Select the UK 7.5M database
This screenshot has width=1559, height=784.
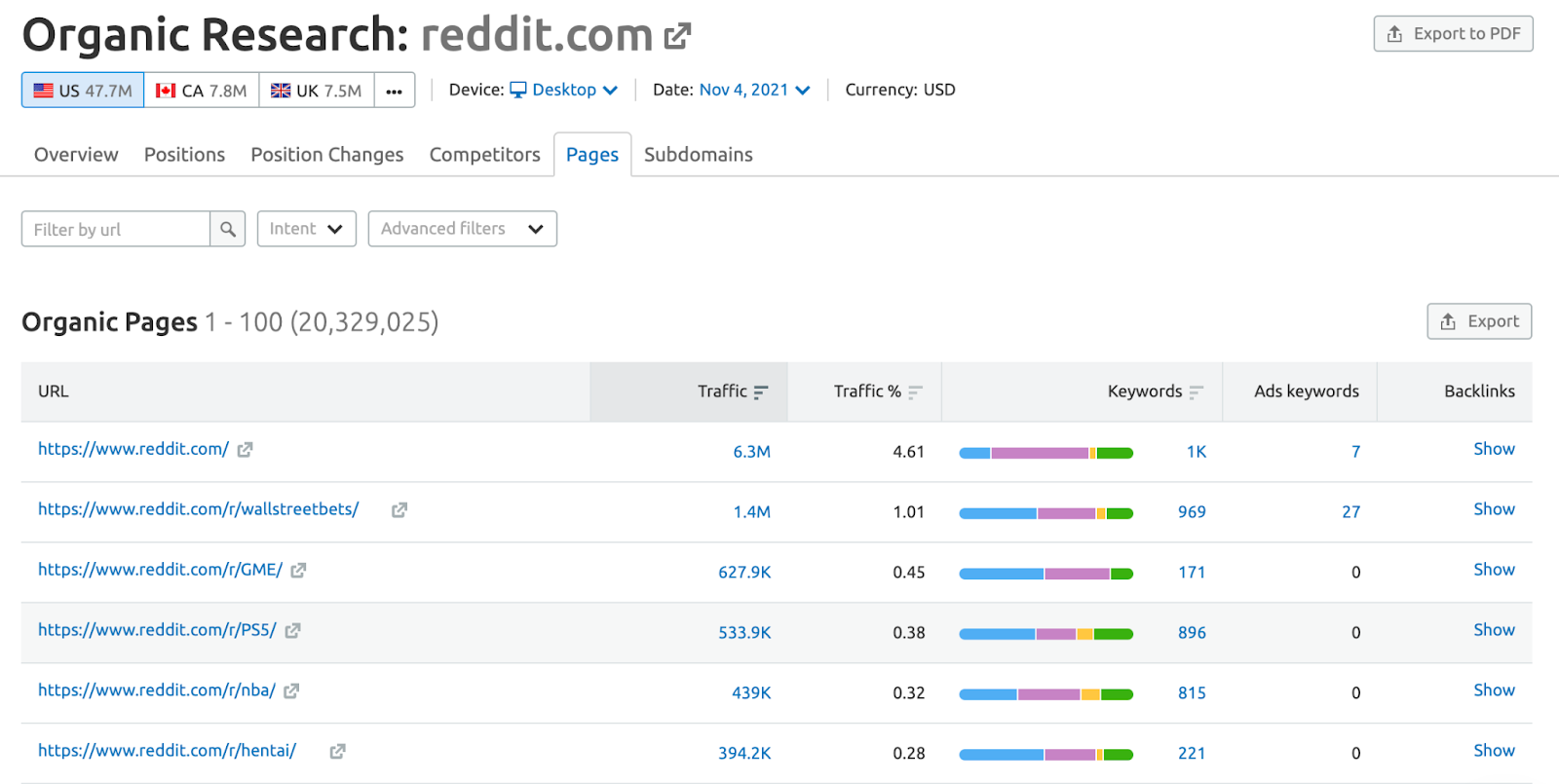pos(317,91)
